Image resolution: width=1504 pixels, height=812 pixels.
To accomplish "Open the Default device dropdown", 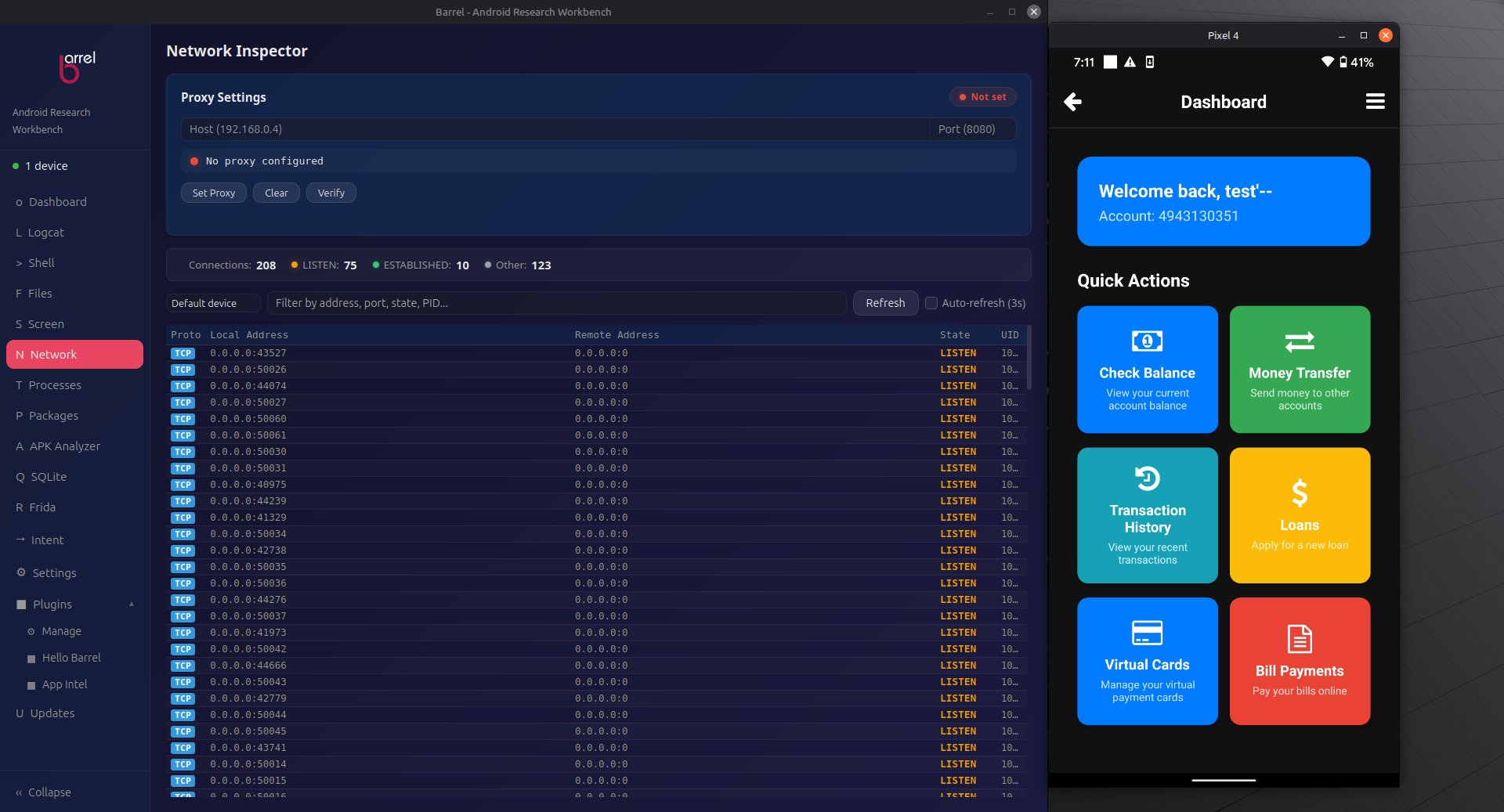I will [213, 303].
